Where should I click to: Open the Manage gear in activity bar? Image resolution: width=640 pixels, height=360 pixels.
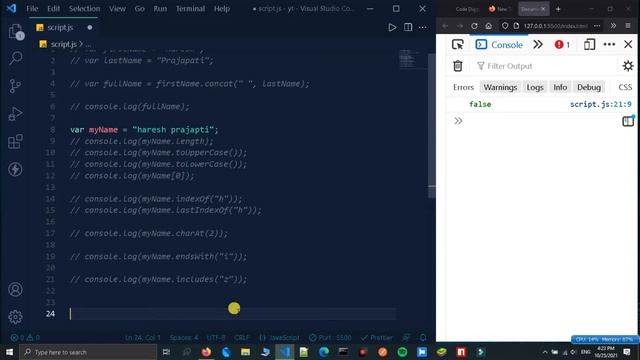tap(16, 317)
